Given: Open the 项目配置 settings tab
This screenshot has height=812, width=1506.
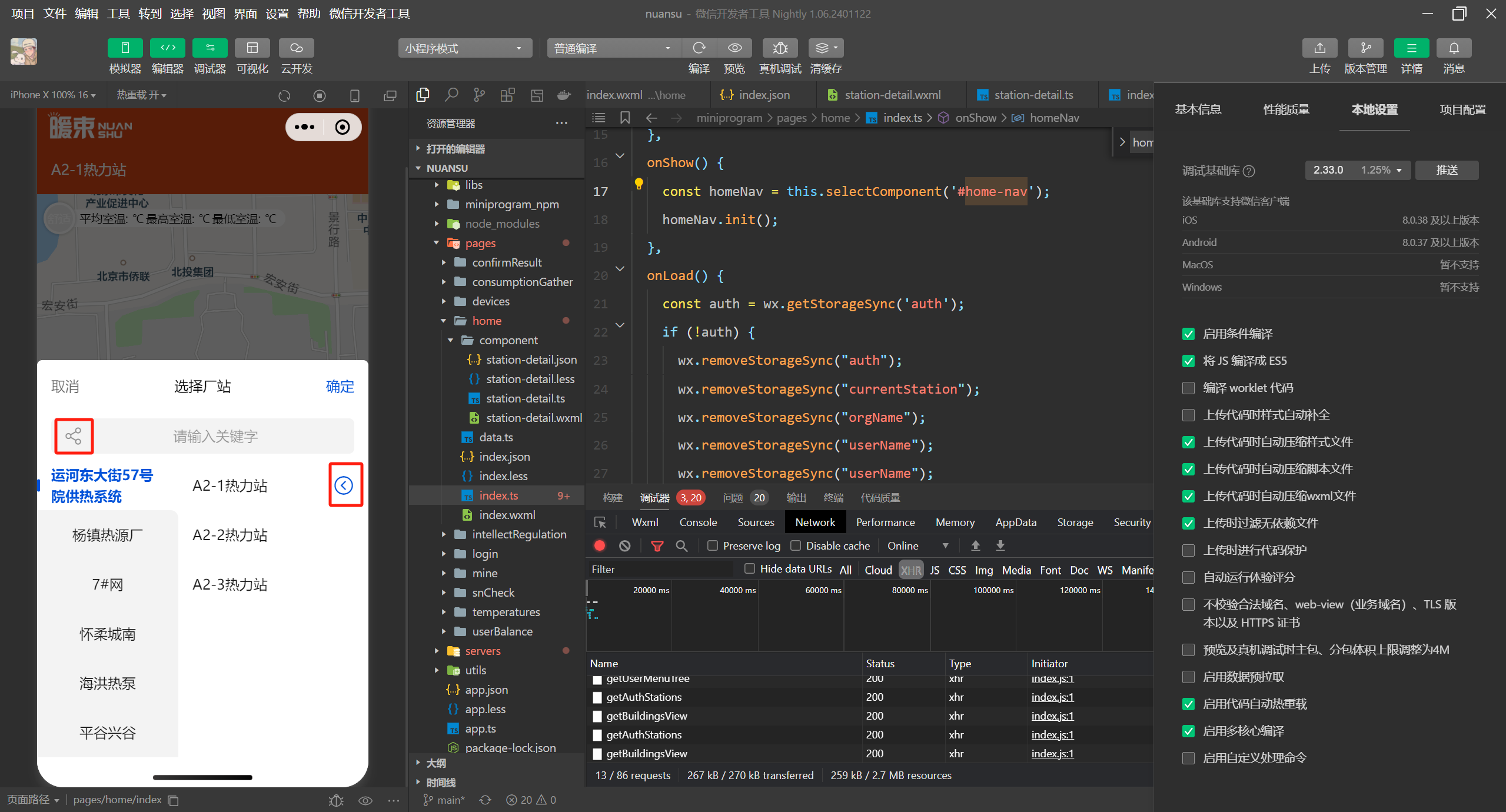Looking at the screenshot, I should (1462, 109).
